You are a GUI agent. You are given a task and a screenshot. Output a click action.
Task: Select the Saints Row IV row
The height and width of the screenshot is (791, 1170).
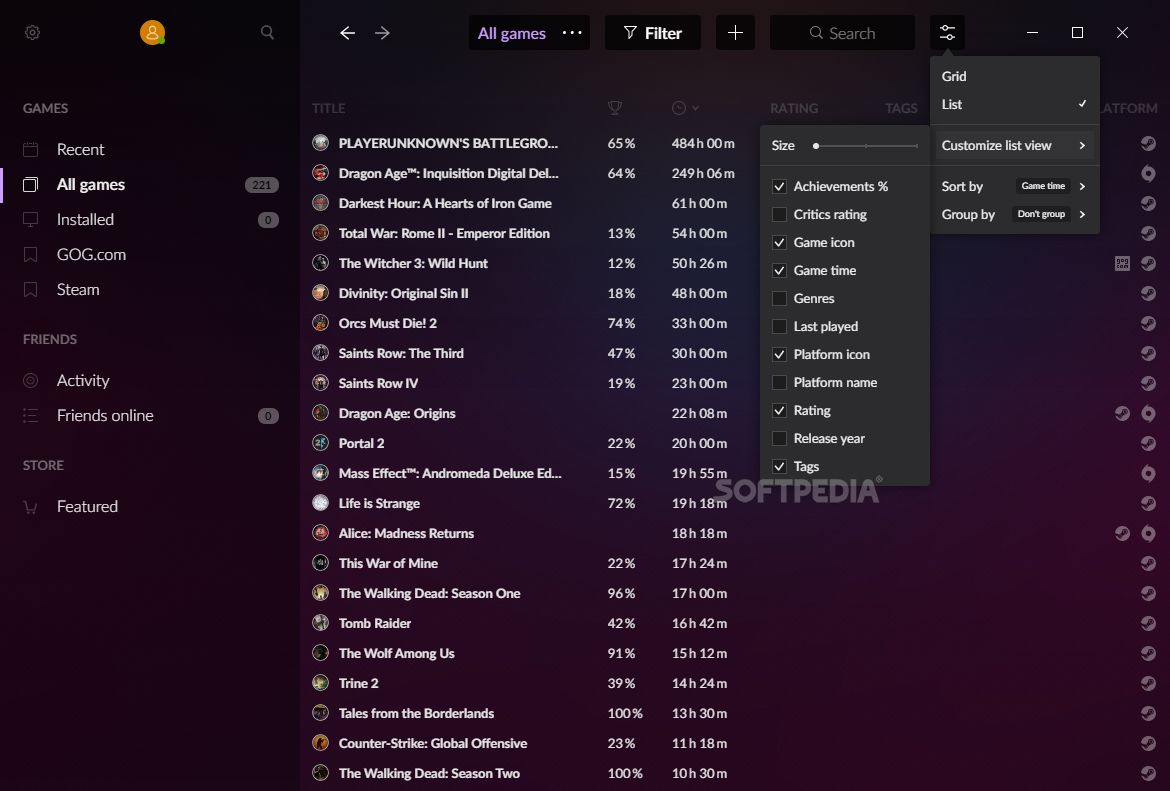[735, 383]
